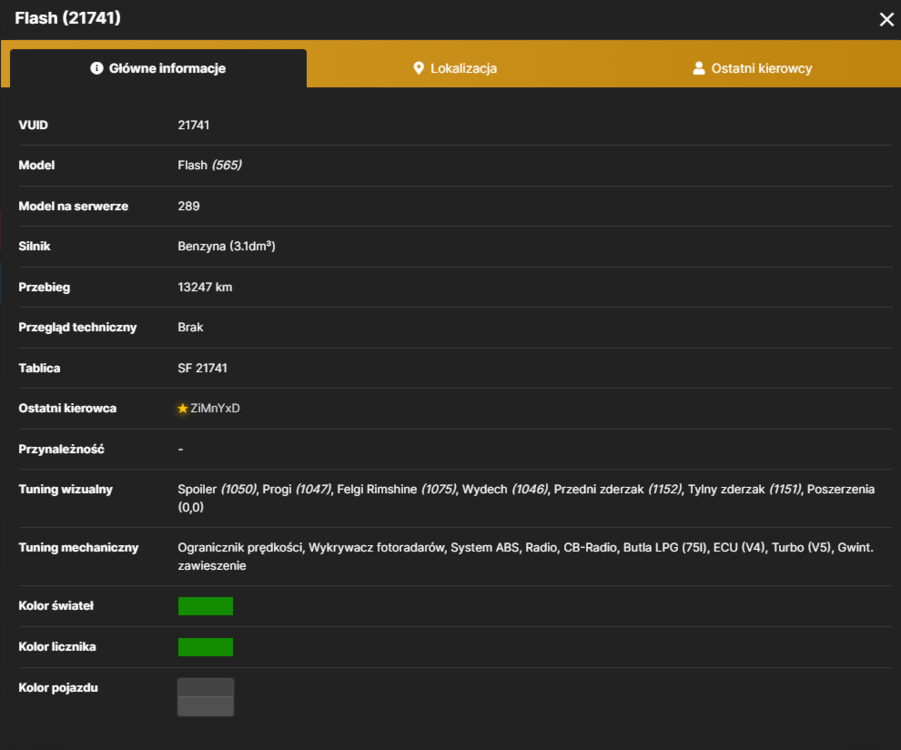Click the Tablica row label
Screen dimensions: 901x750
coord(39,368)
